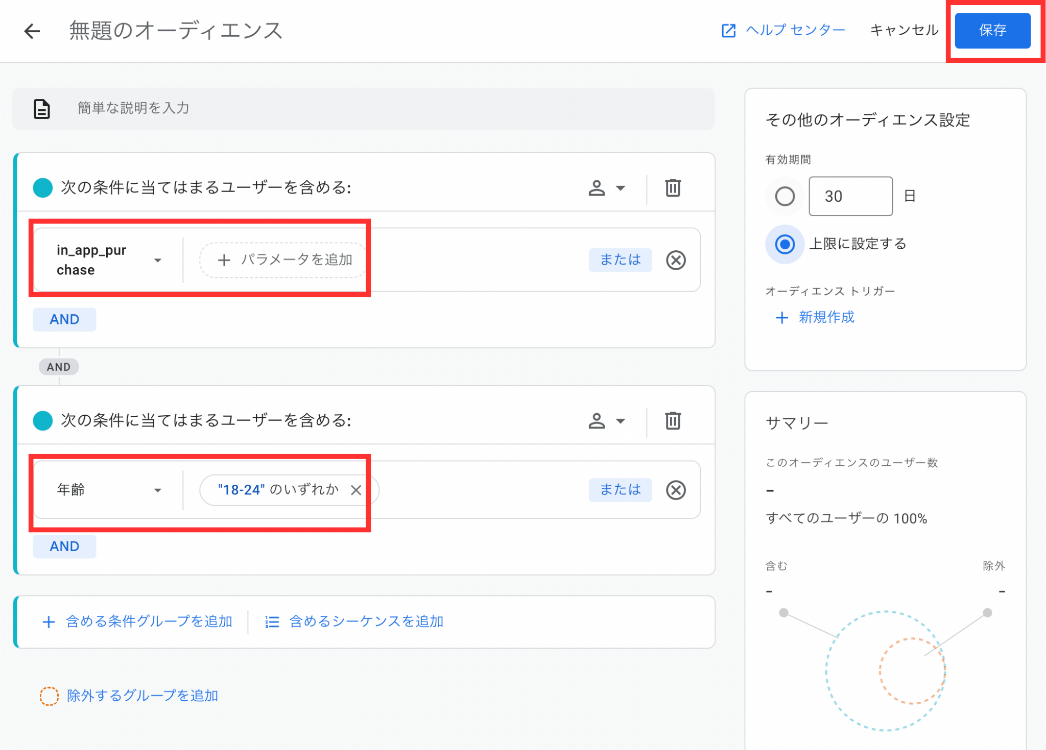Click the オーディエンス トリガー label
1046x750 pixels.
[x=831, y=292]
